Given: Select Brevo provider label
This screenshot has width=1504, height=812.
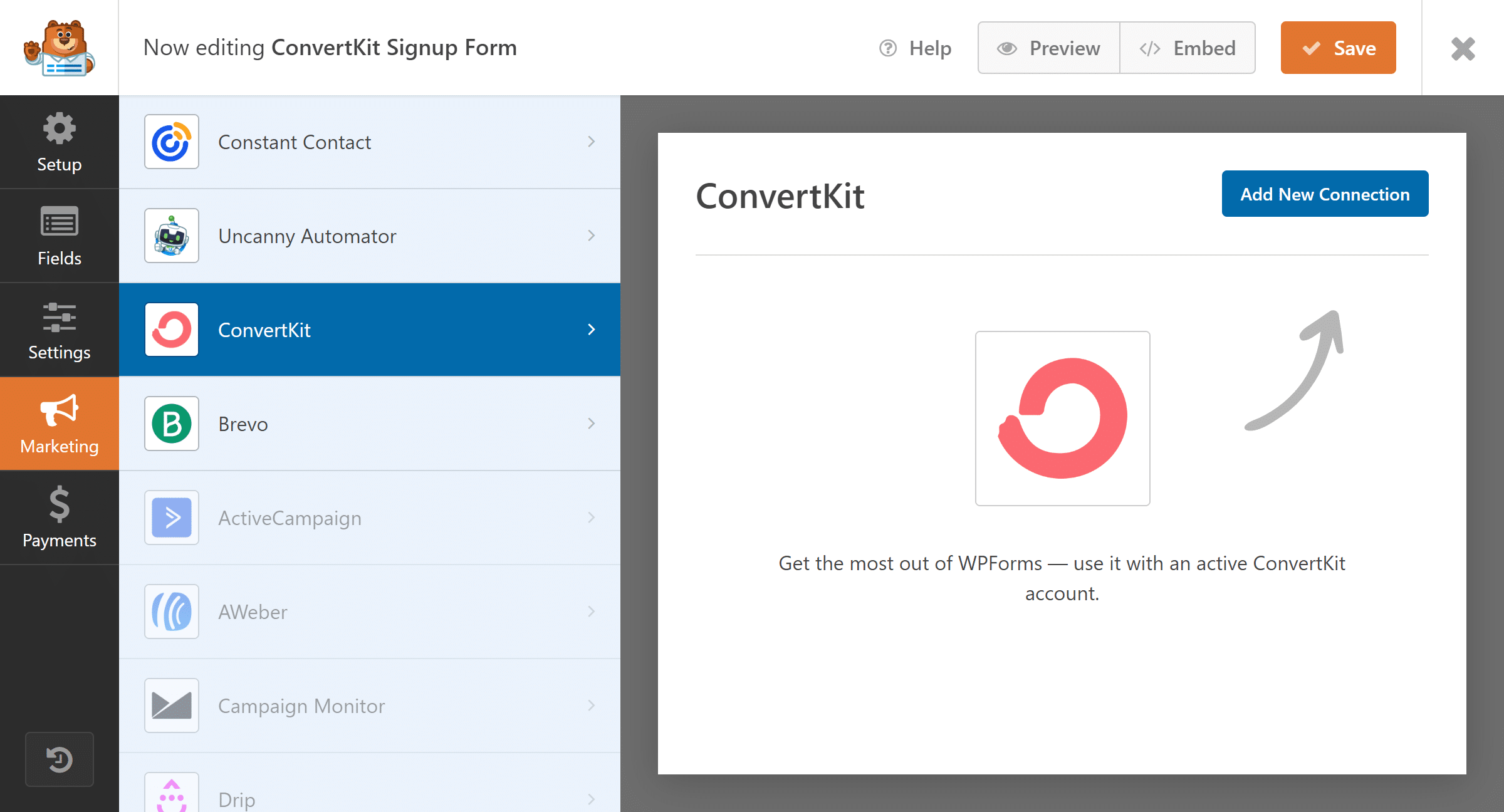Looking at the screenshot, I should click(243, 424).
